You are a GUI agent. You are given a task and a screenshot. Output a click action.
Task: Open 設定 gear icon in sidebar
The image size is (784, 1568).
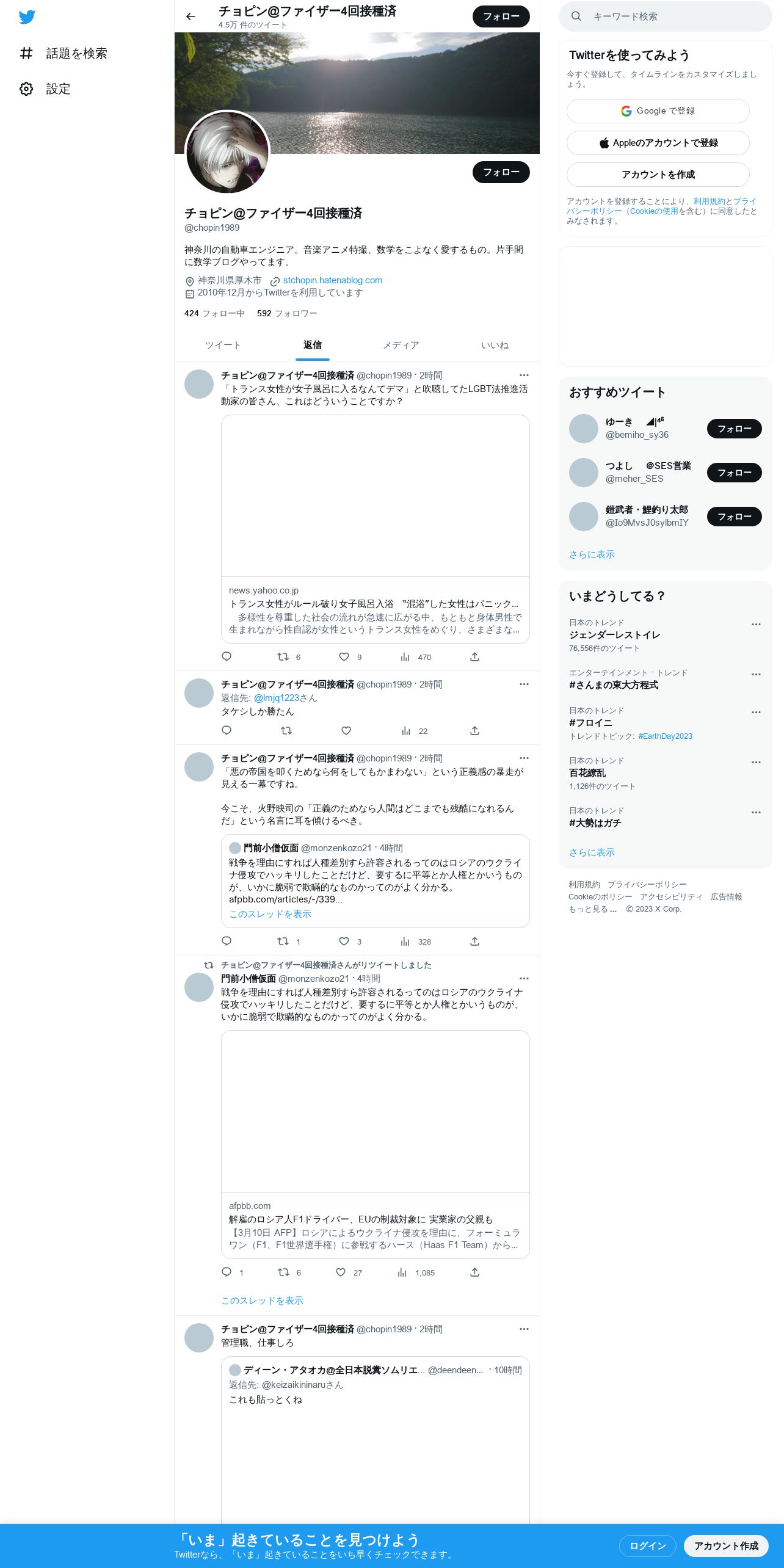(26, 89)
